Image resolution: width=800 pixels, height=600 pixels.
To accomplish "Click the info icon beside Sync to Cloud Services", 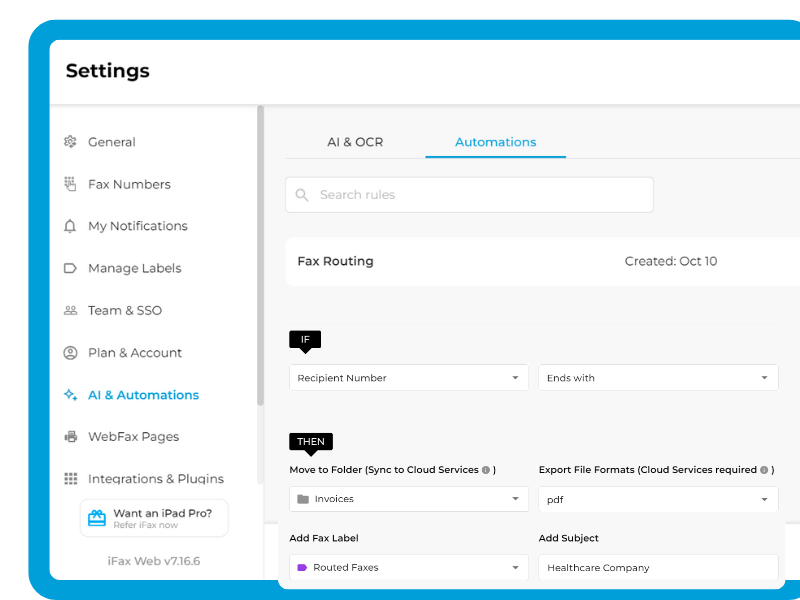I will (x=486, y=470).
